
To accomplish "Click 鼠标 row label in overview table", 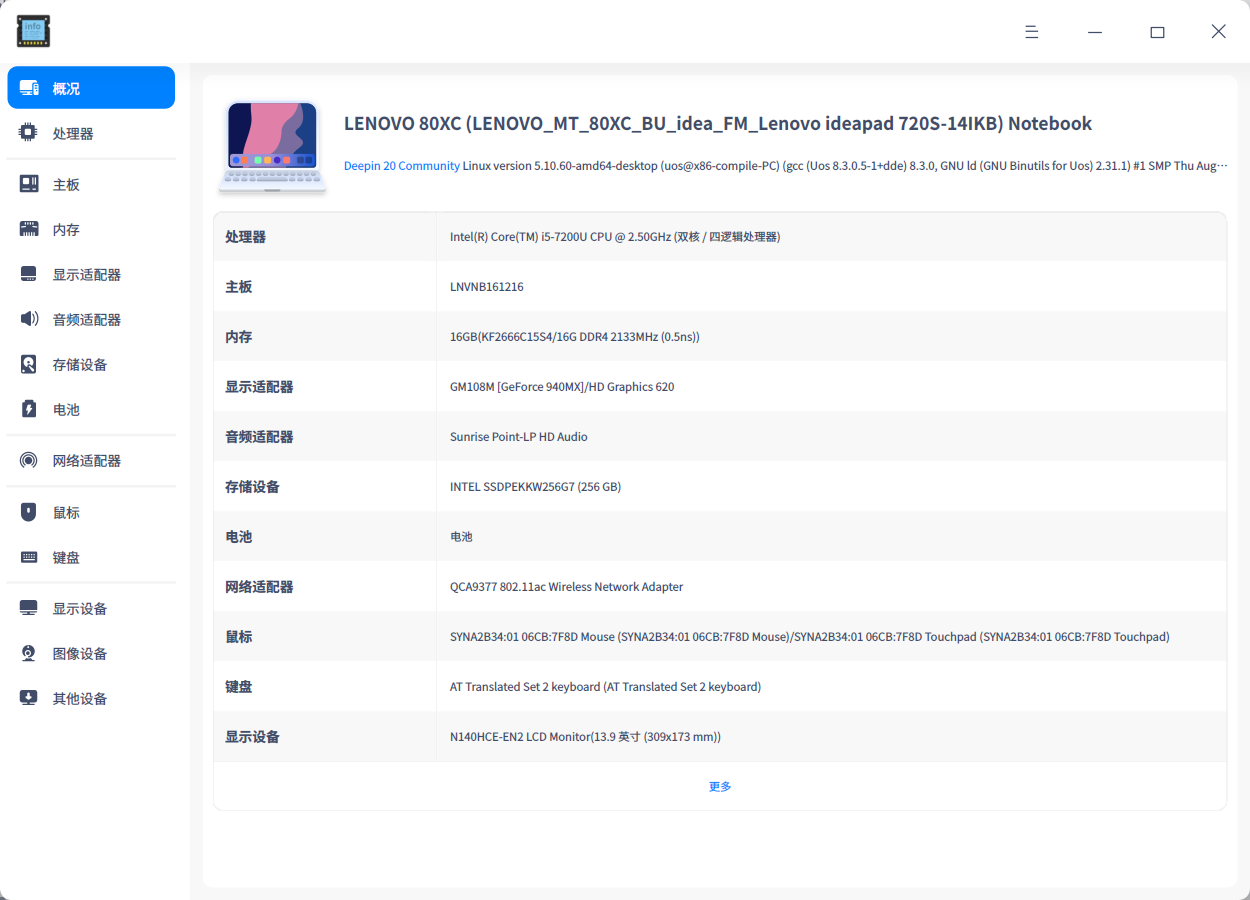I will pos(238,636).
